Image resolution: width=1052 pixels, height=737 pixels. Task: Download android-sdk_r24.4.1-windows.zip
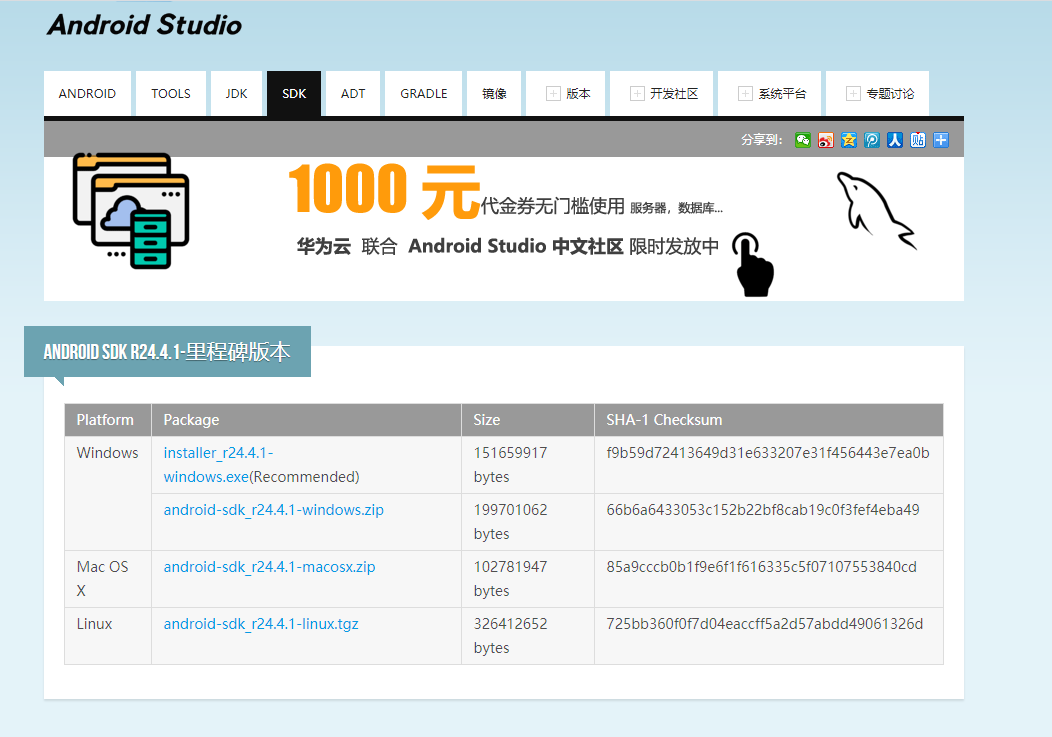point(274,509)
